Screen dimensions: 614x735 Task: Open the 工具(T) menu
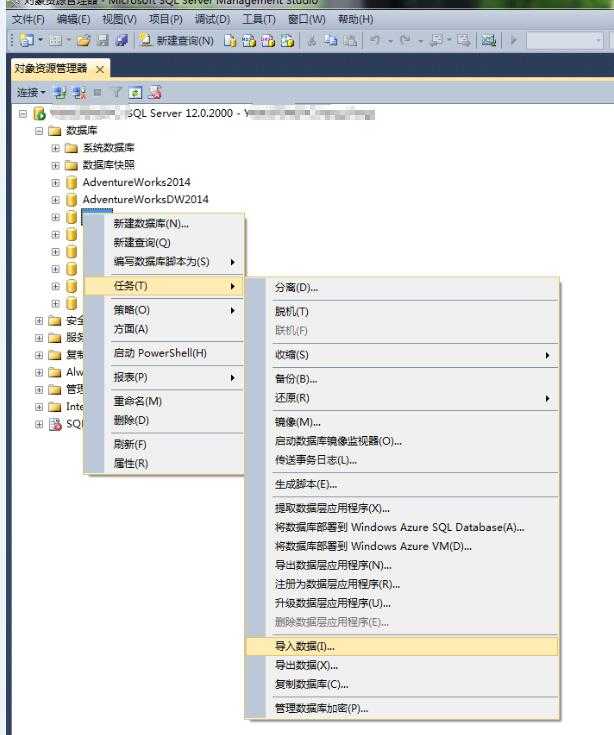click(259, 20)
